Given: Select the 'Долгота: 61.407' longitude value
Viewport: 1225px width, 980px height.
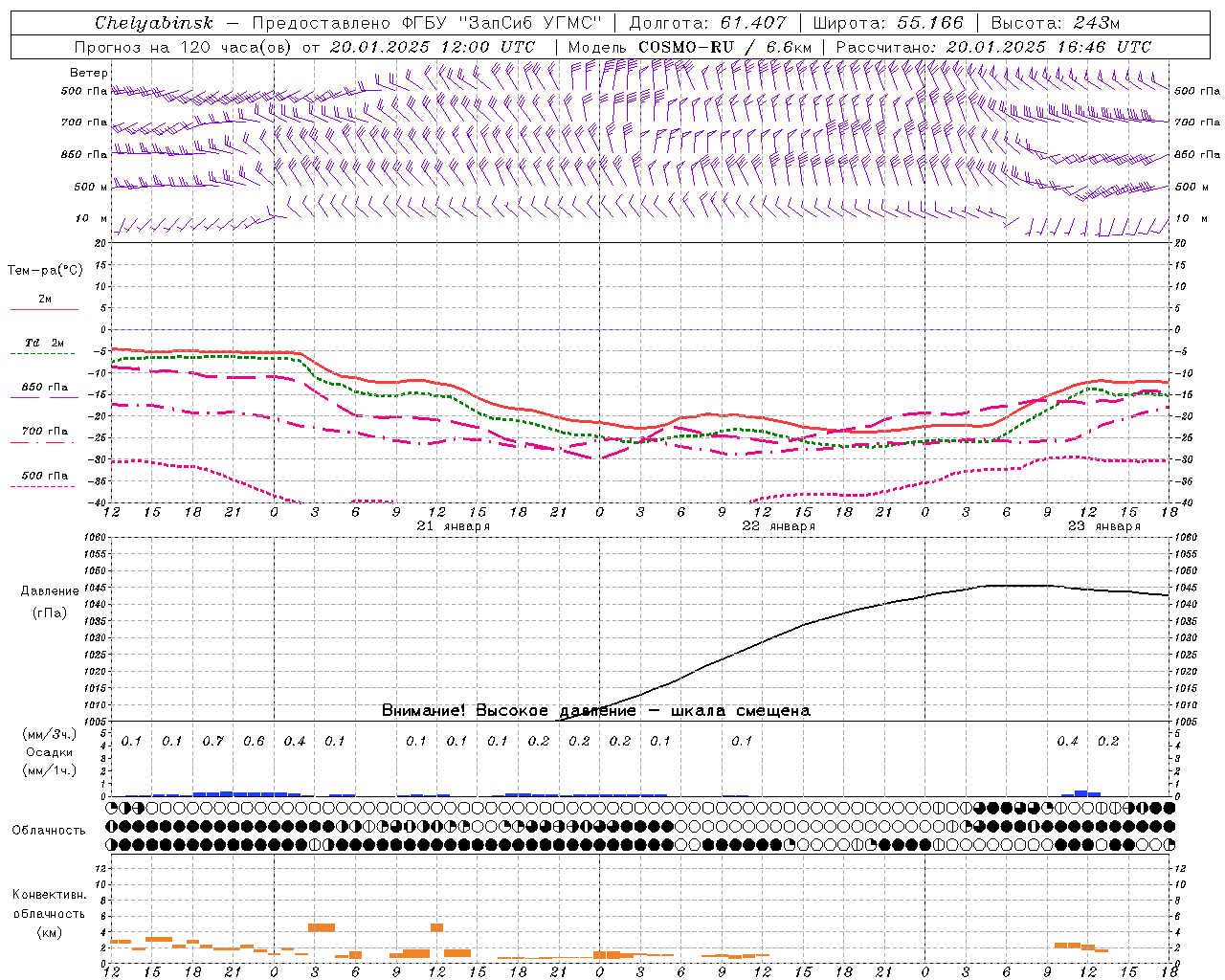Looking at the screenshot, I should point(707,23).
